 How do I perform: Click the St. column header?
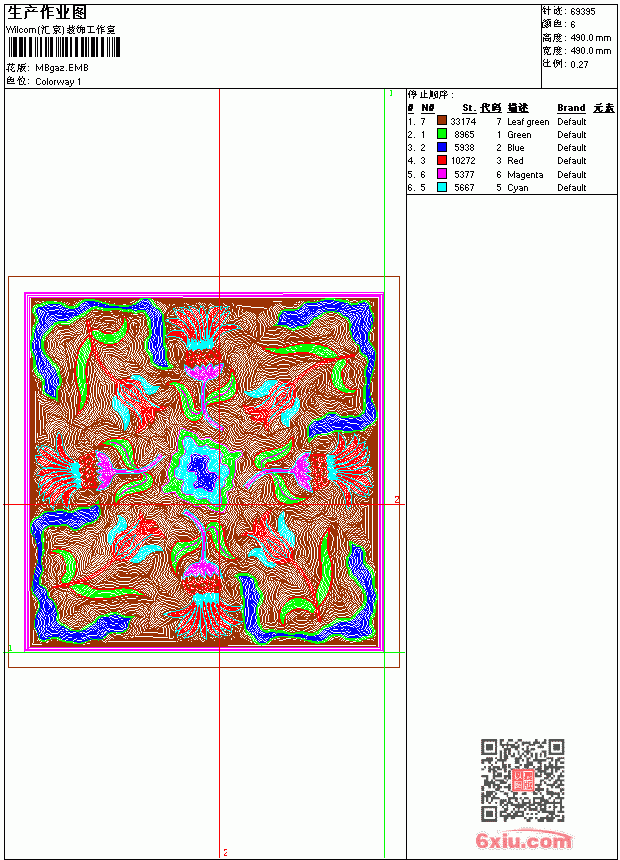(x=469, y=108)
